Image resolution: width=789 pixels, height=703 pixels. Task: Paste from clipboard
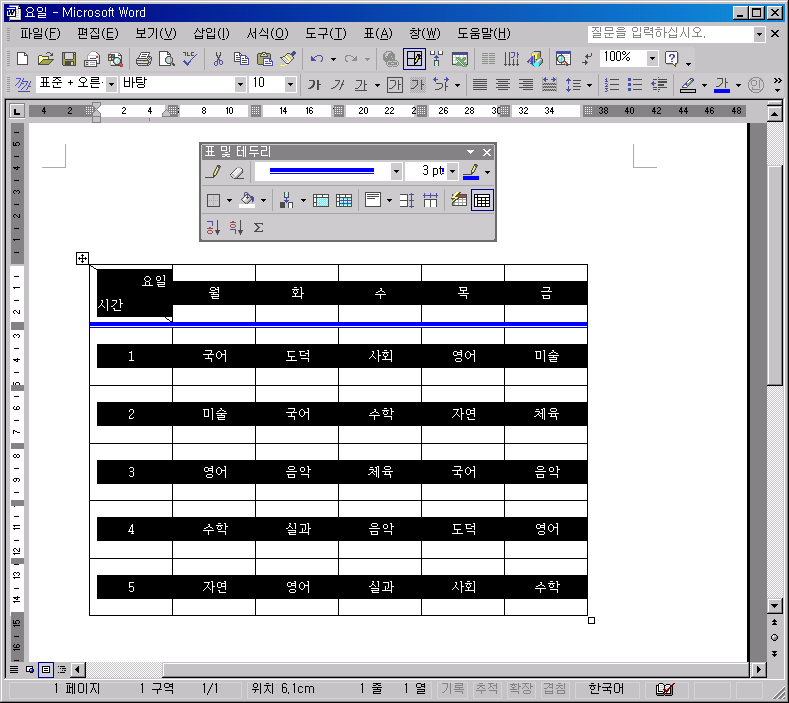pyautogui.click(x=265, y=59)
